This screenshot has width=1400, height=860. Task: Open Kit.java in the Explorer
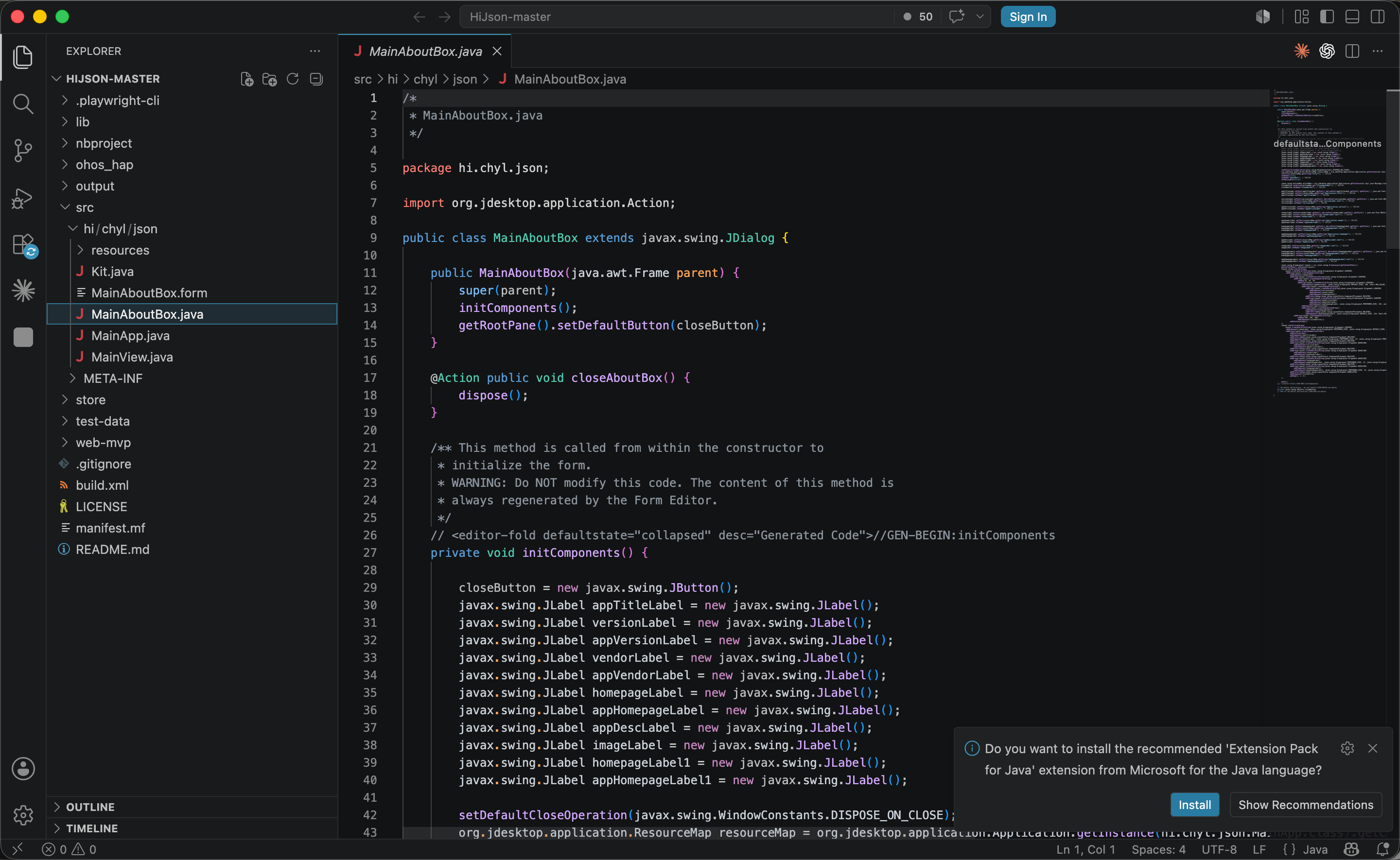click(192, 272)
